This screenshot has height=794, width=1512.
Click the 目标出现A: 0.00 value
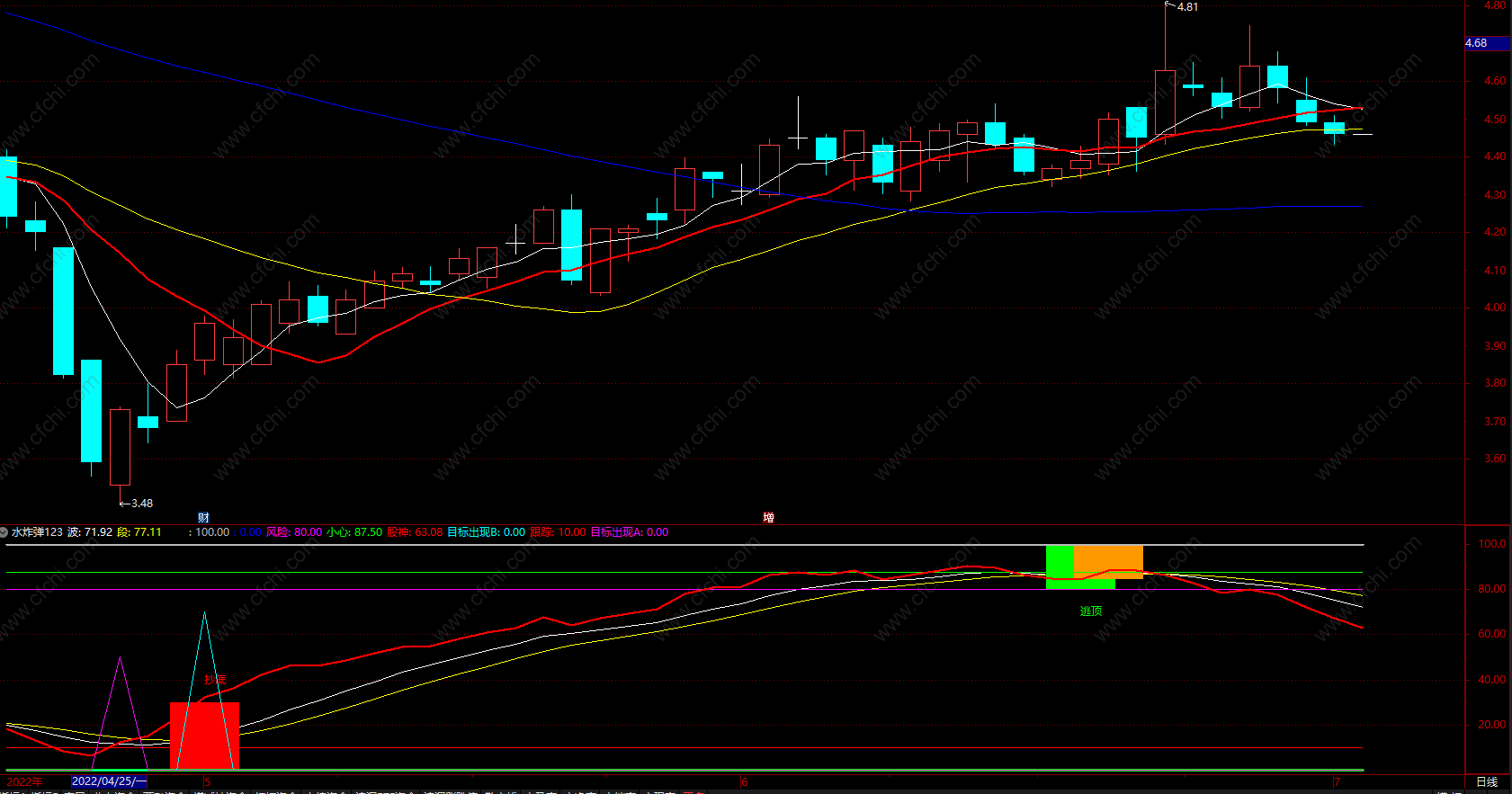pos(630,532)
